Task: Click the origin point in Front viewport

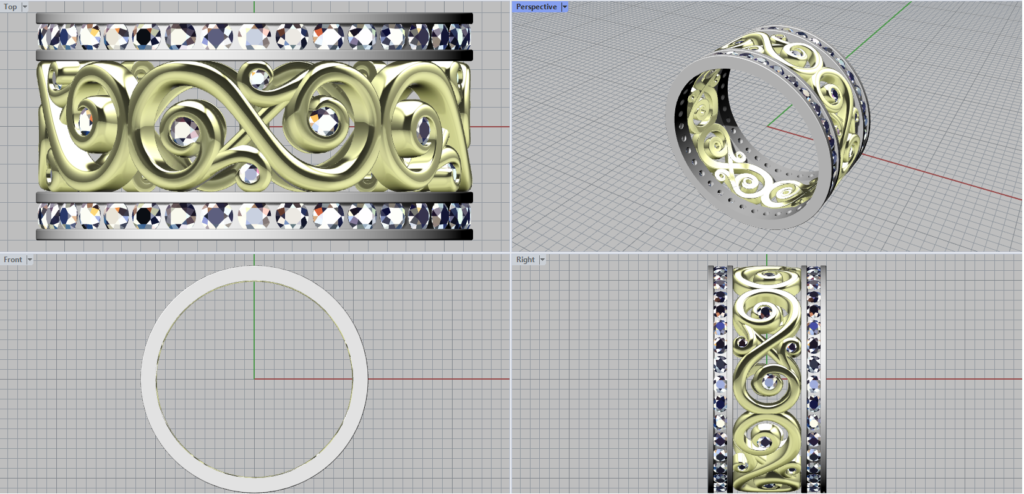Action: point(254,379)
